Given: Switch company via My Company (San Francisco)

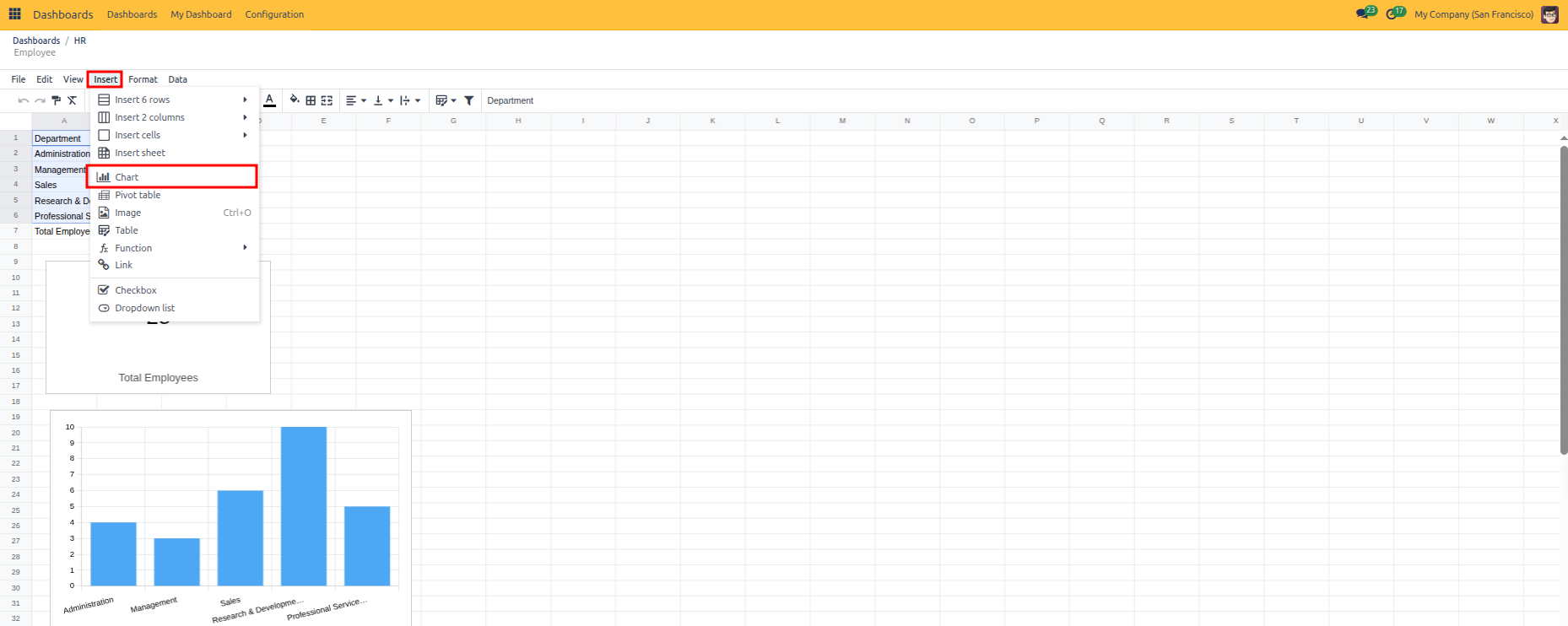Looking at the screenshot, I should pos(1473,14).
